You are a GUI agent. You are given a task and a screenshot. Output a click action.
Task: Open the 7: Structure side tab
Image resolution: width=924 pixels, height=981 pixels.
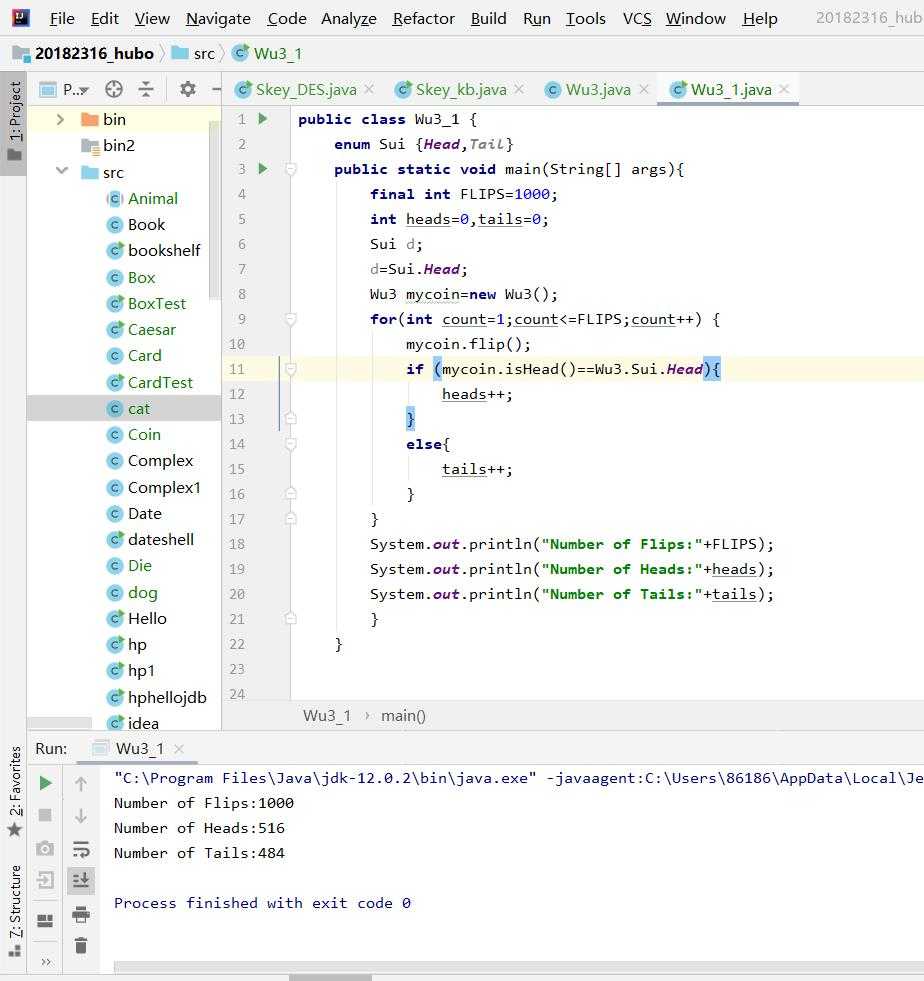(14, 909)
